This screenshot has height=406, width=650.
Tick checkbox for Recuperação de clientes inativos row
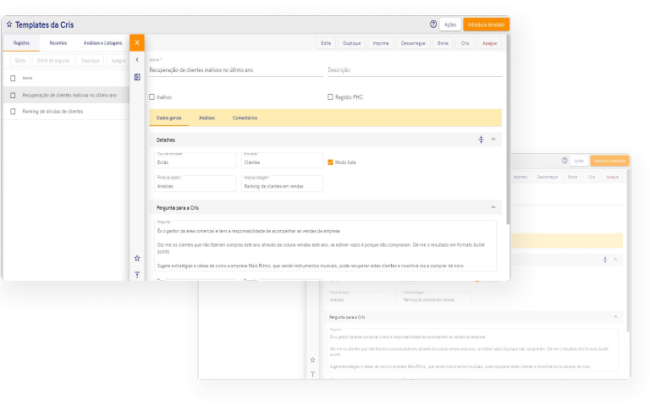click(x=13, y=95)
